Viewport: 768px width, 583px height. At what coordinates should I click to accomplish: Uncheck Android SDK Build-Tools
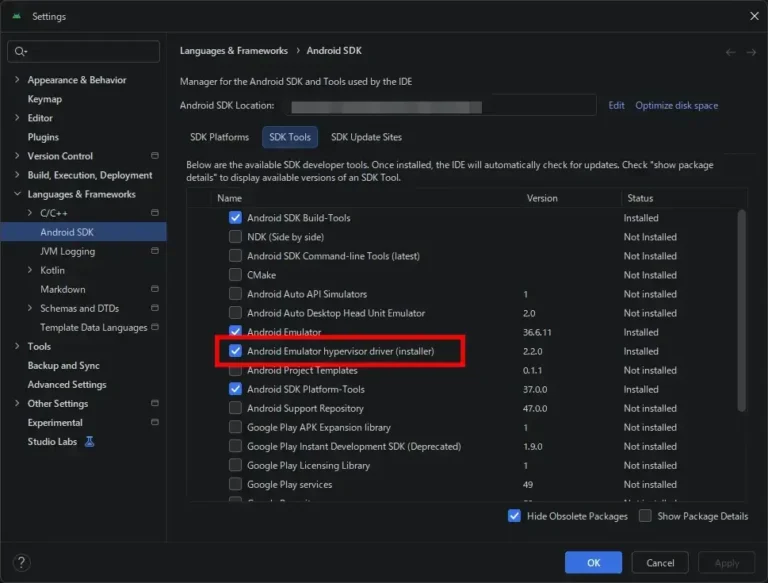[235, 218]
